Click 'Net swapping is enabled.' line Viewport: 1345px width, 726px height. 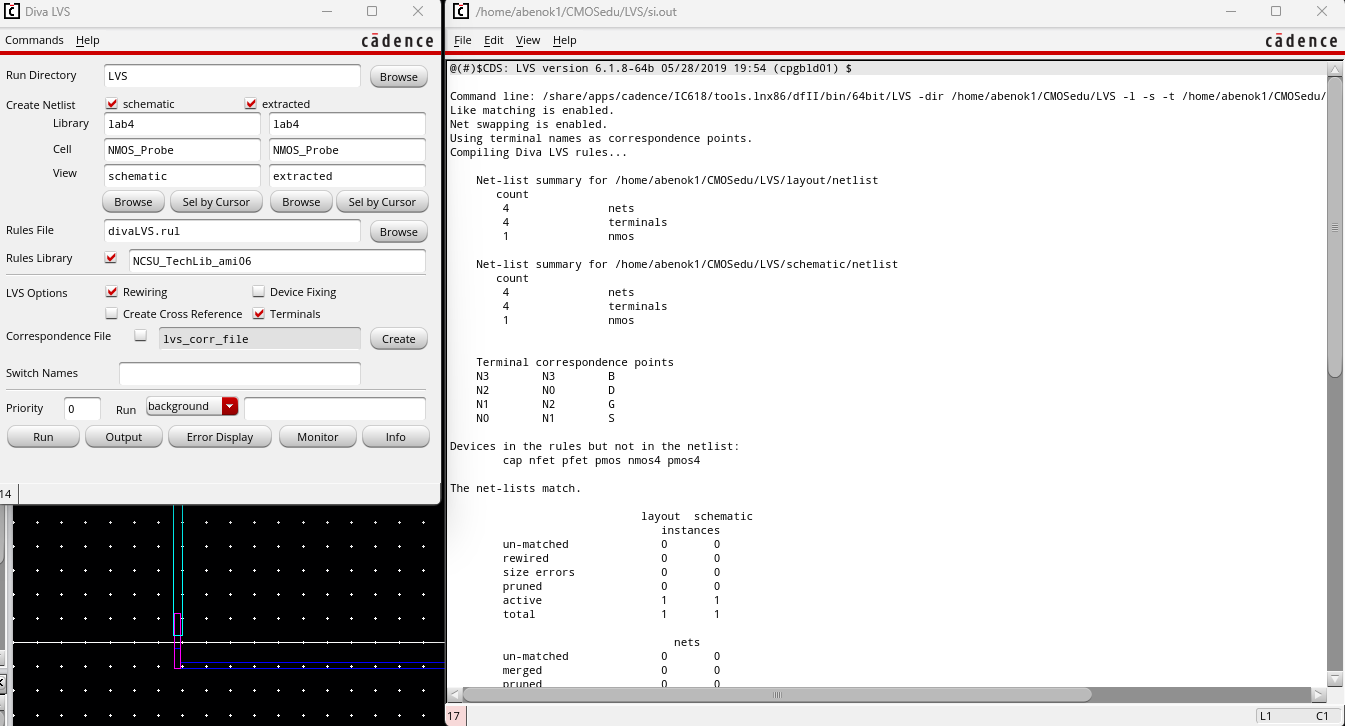(529, 124)
